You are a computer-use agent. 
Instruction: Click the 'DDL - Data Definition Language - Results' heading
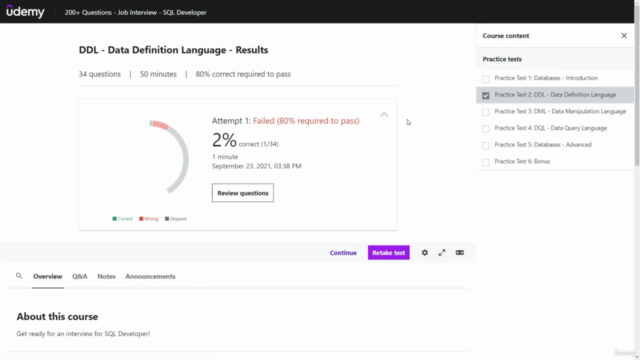coord(173,50)
